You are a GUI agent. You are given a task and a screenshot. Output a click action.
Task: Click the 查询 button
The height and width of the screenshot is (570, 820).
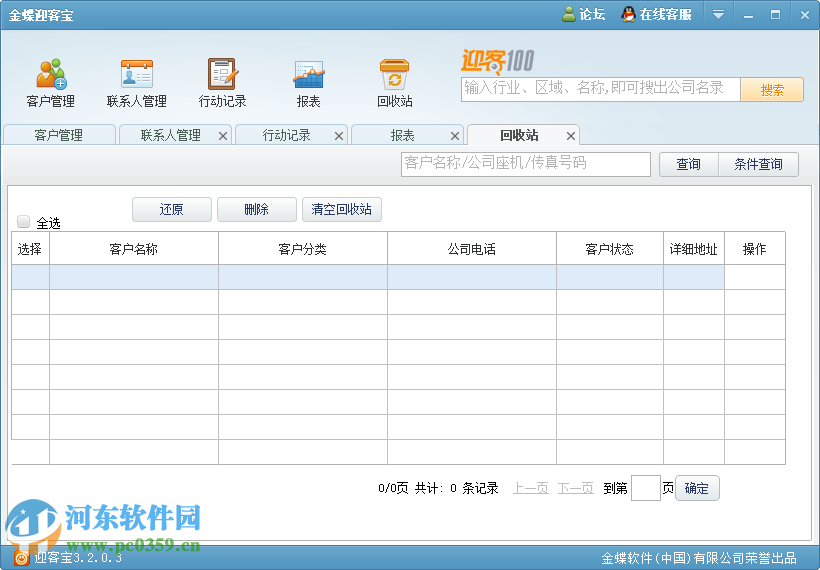pyautogui.click(x=689, y=164)
